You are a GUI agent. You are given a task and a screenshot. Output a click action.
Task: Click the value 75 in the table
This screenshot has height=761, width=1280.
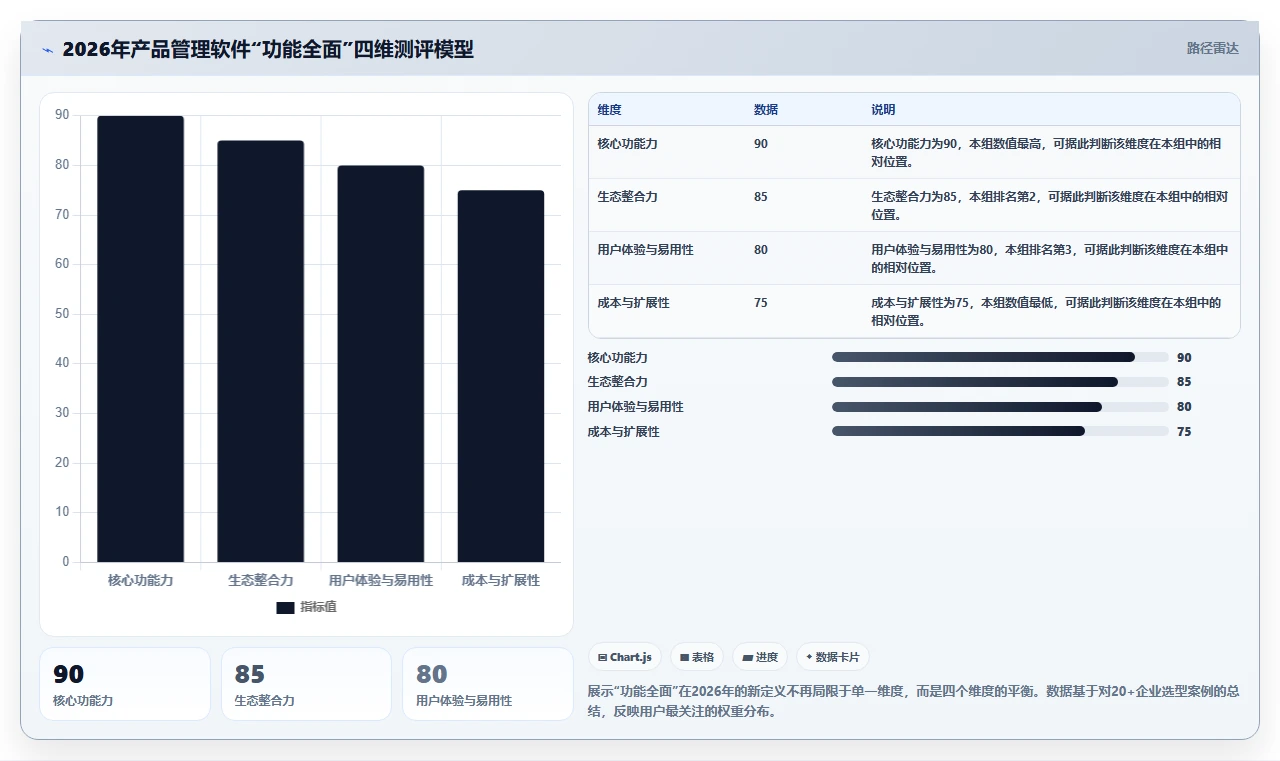761,303
